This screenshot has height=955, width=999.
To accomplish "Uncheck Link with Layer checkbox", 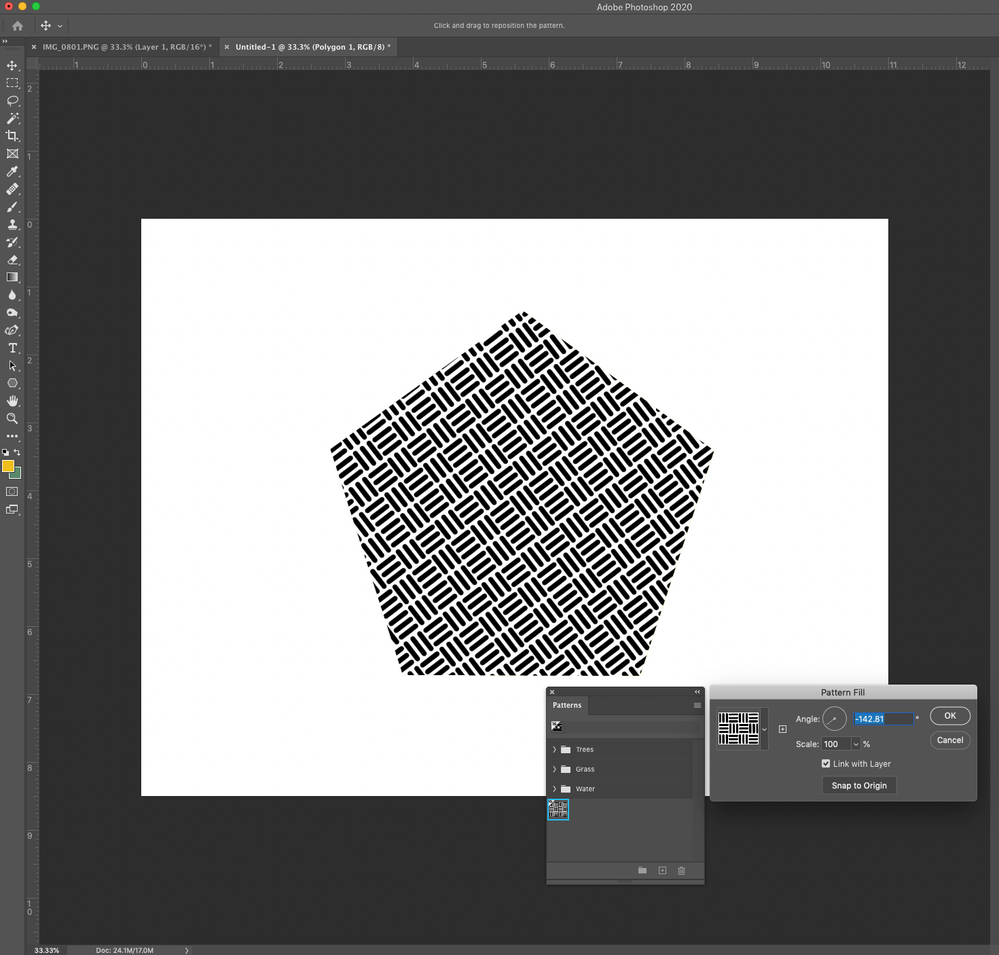I will [x=826, y=764].
